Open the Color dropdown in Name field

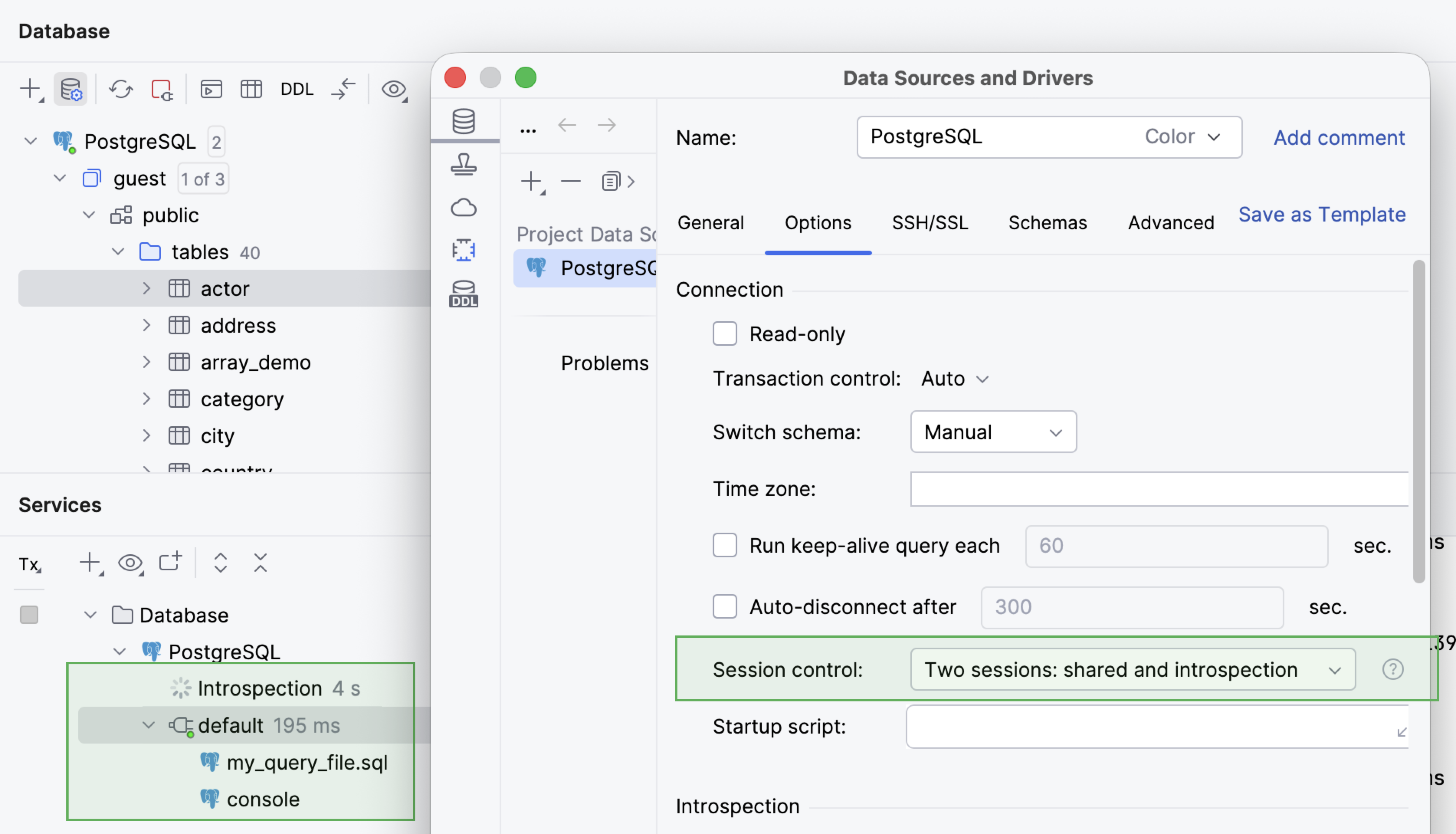(x=1184, y=137)
